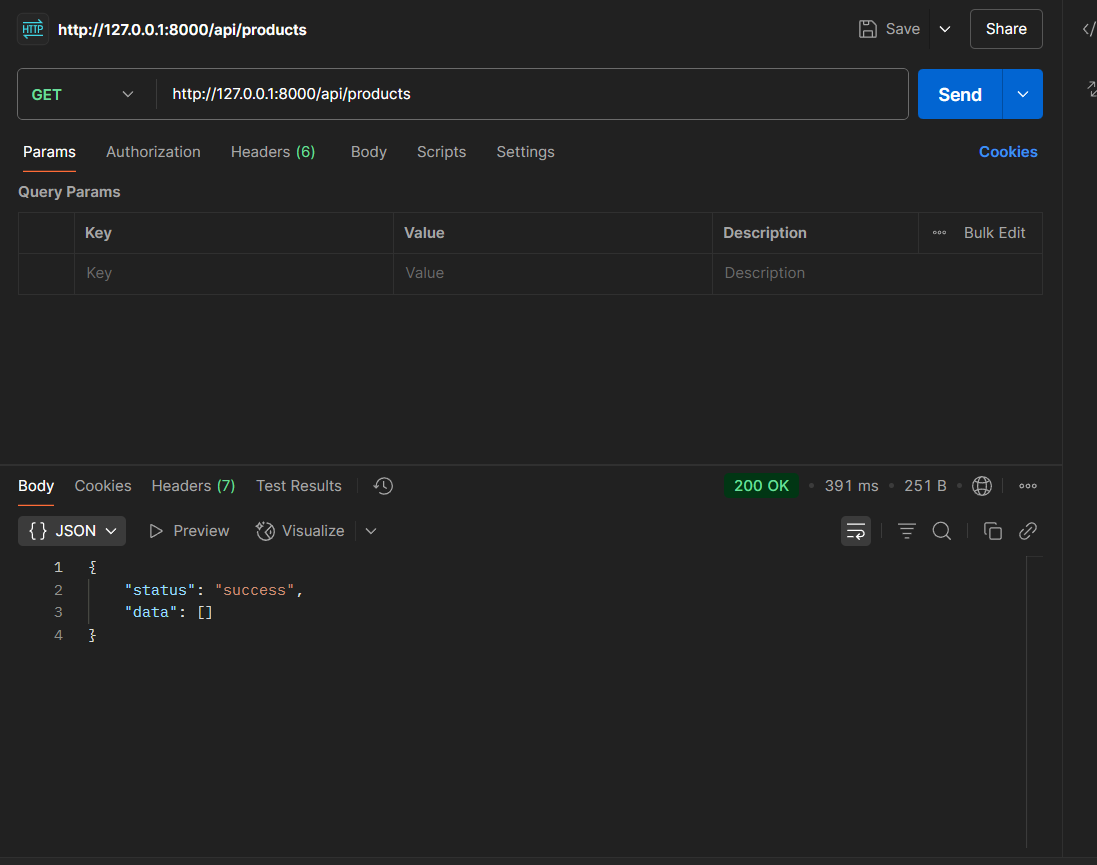The image size is (1097, 865).
Task: Click the request URL input field
Action: 530,94
